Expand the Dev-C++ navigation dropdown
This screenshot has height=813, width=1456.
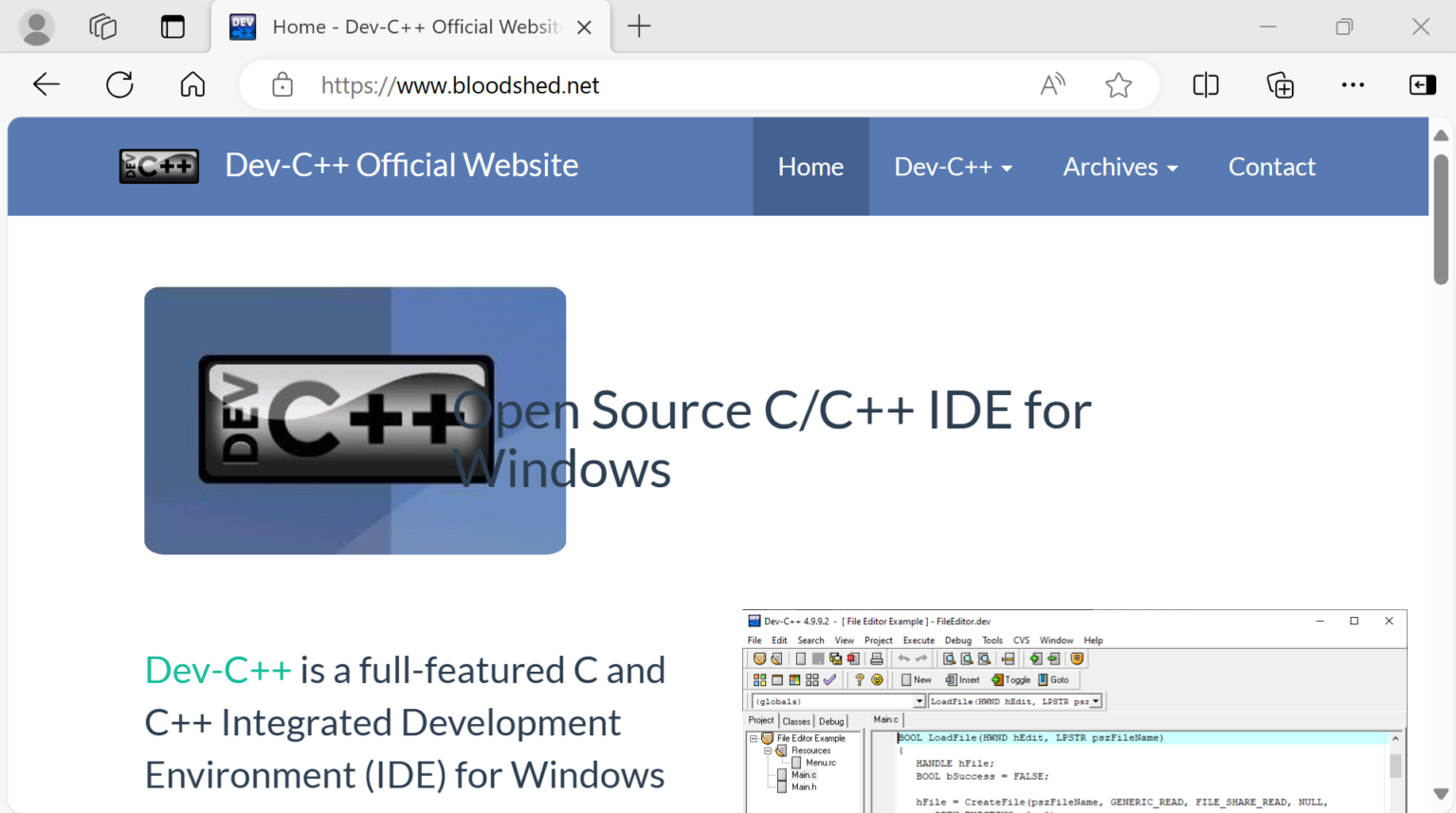[953, 166]
